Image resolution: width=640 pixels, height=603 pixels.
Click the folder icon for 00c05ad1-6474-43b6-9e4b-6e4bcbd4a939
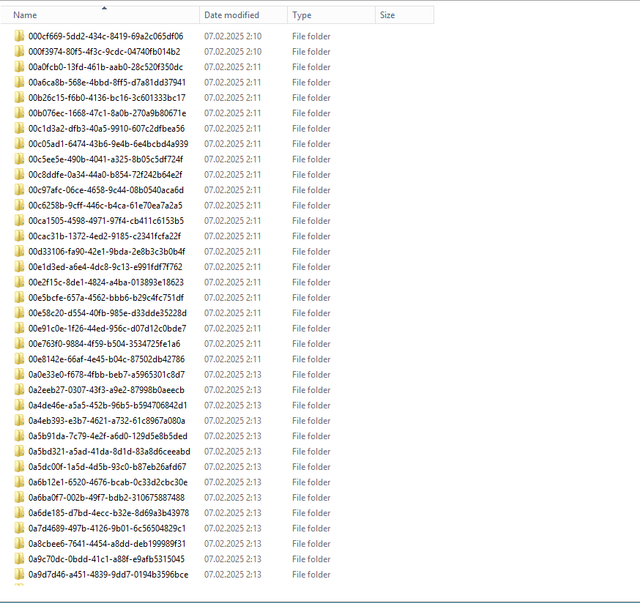point(19,144)
